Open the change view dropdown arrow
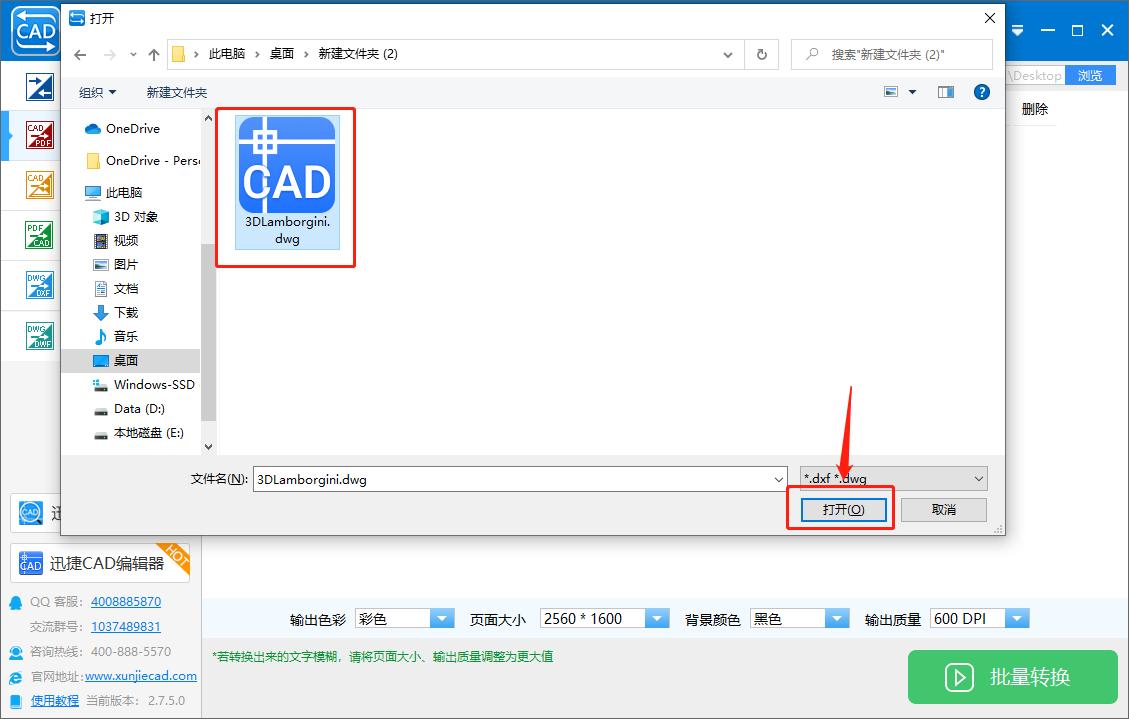This screenshot has width=1129, height=719. coord(913,92)
